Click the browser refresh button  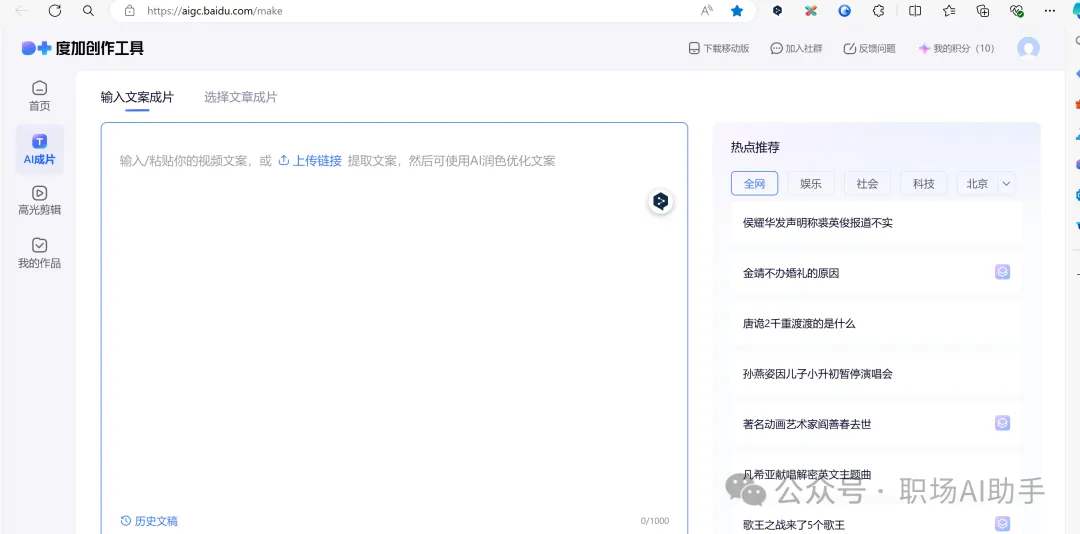(54, 10)
